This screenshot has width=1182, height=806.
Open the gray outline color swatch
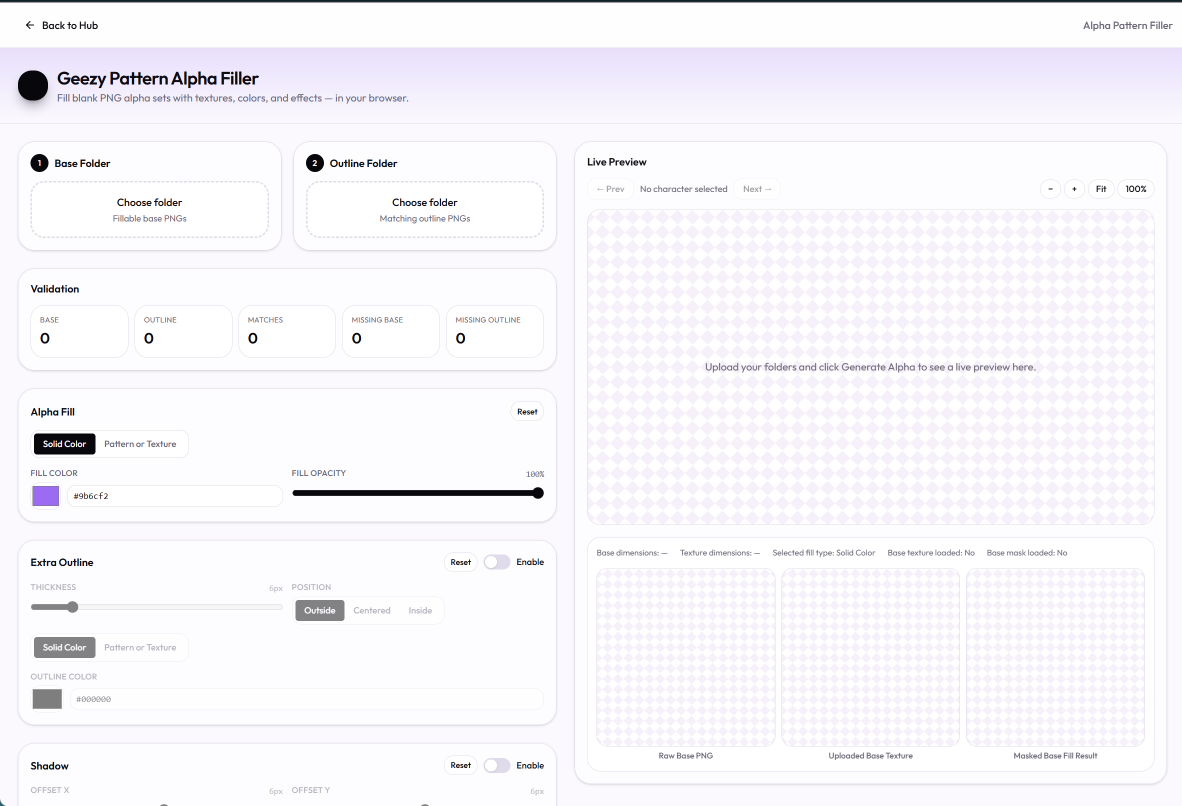click(47, 699)
